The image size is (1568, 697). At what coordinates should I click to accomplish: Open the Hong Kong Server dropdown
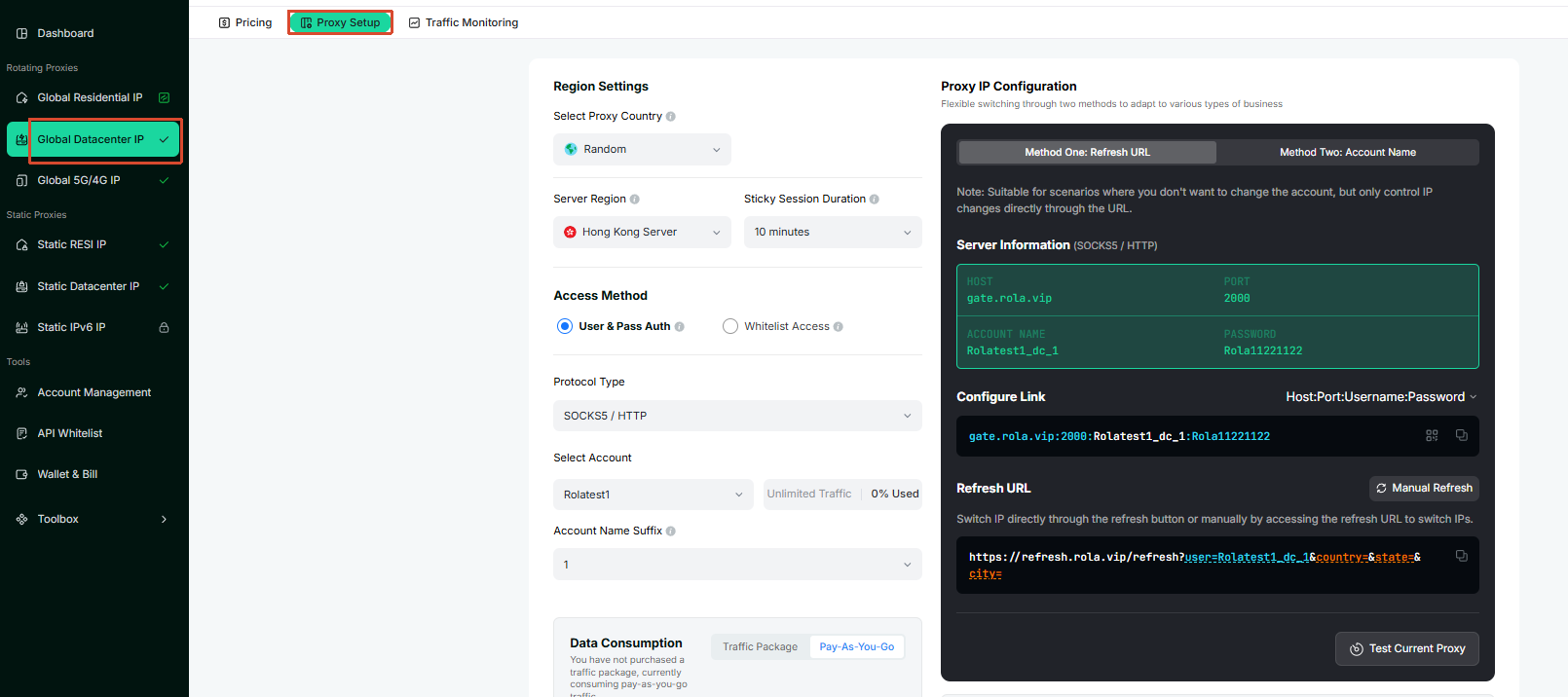[x=642, y=232]
